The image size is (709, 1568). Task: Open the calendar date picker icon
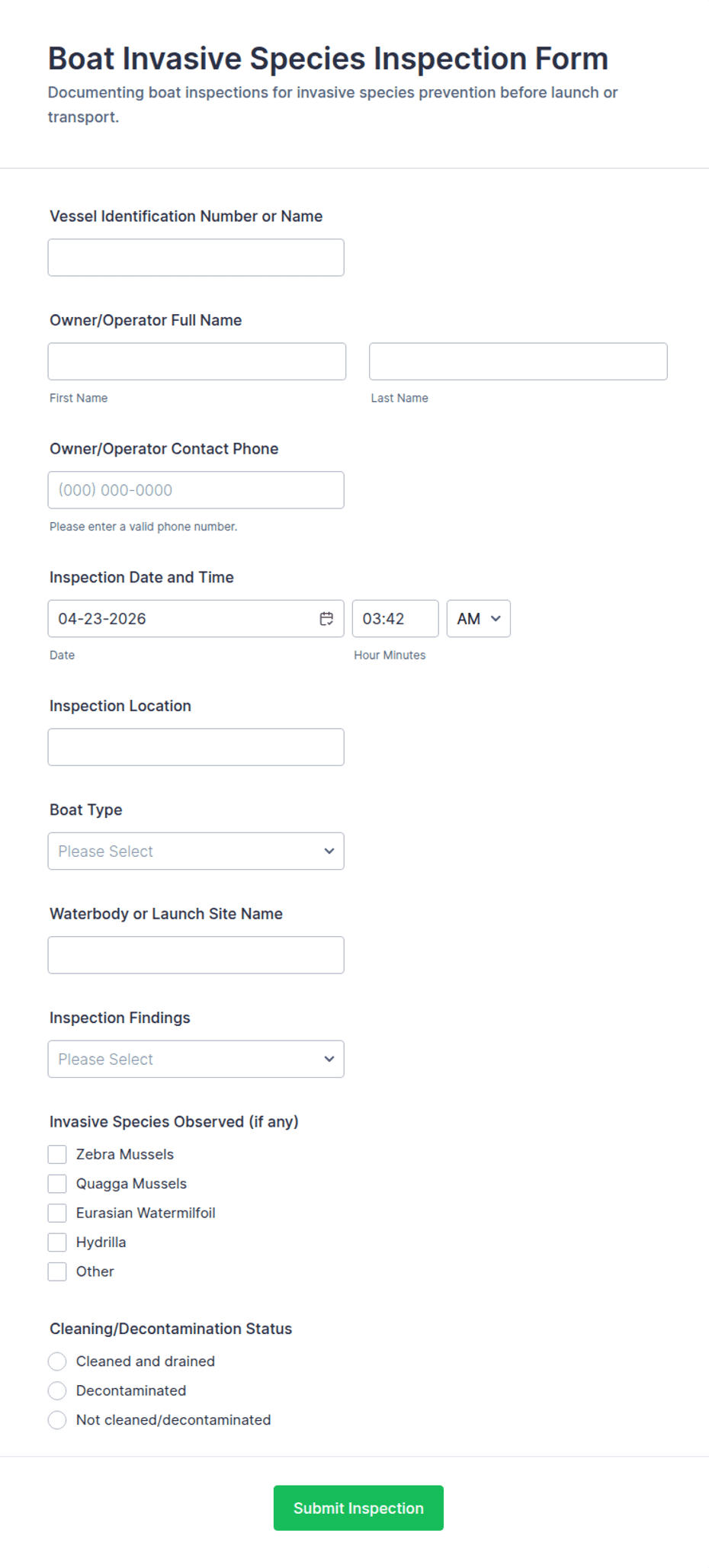(x=326, y=619)
